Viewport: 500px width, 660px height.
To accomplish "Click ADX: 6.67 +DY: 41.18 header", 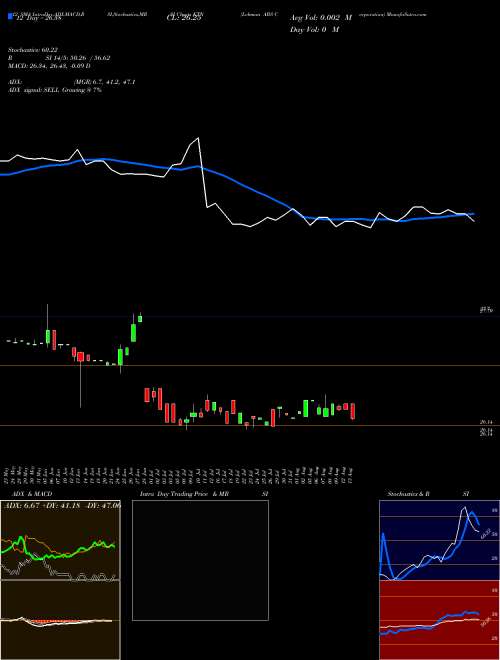I will [x=61, y=506].
